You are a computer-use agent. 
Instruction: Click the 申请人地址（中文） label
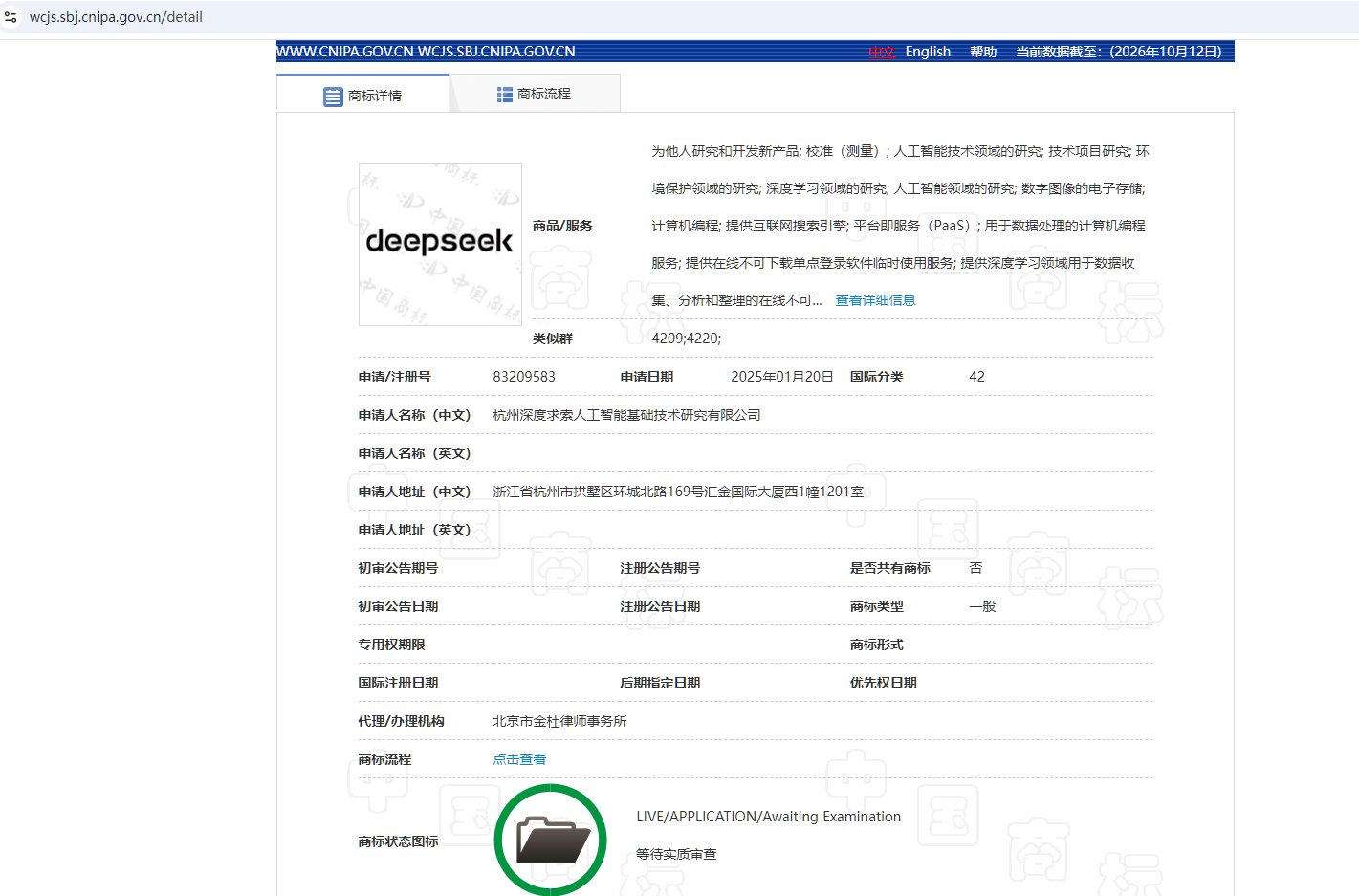point(414,492)
